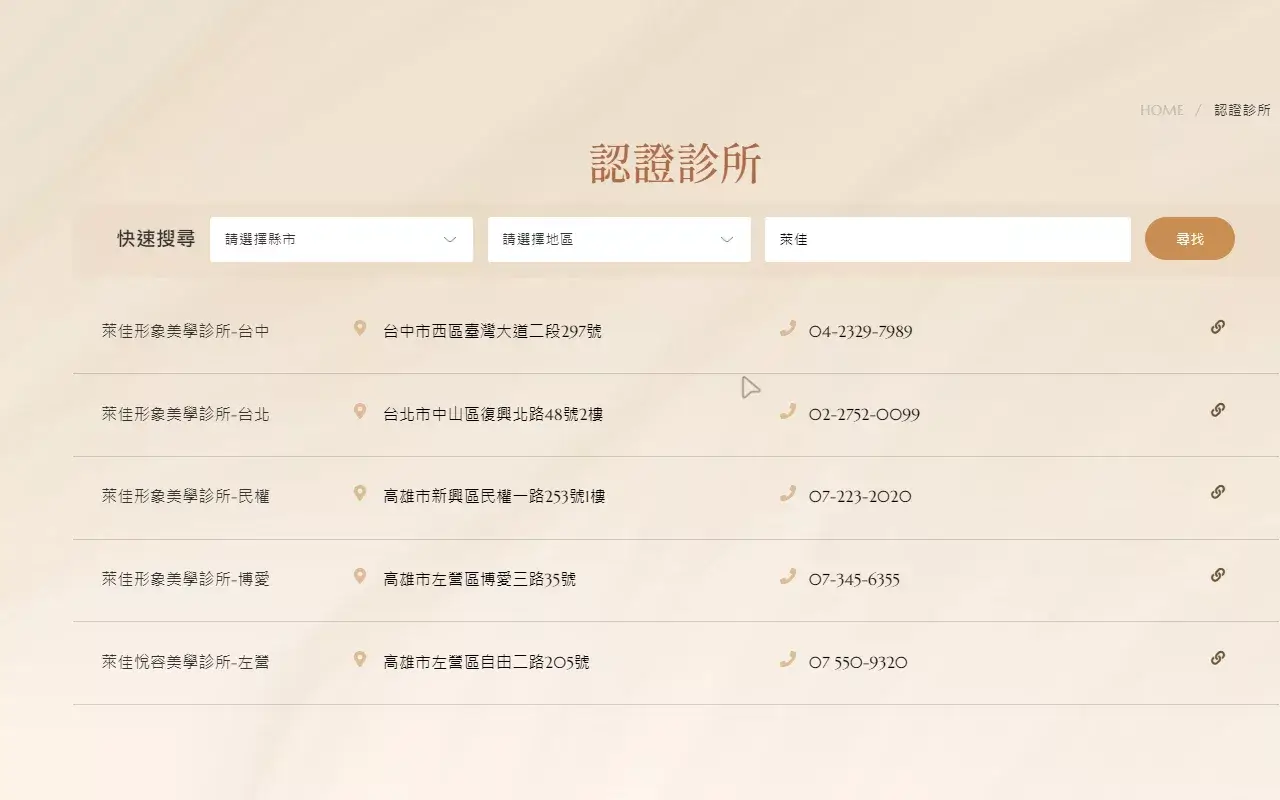The image size is (1280, 800).
Task: Click phone icon beside 07 550-9320
Action: (788, 659)
